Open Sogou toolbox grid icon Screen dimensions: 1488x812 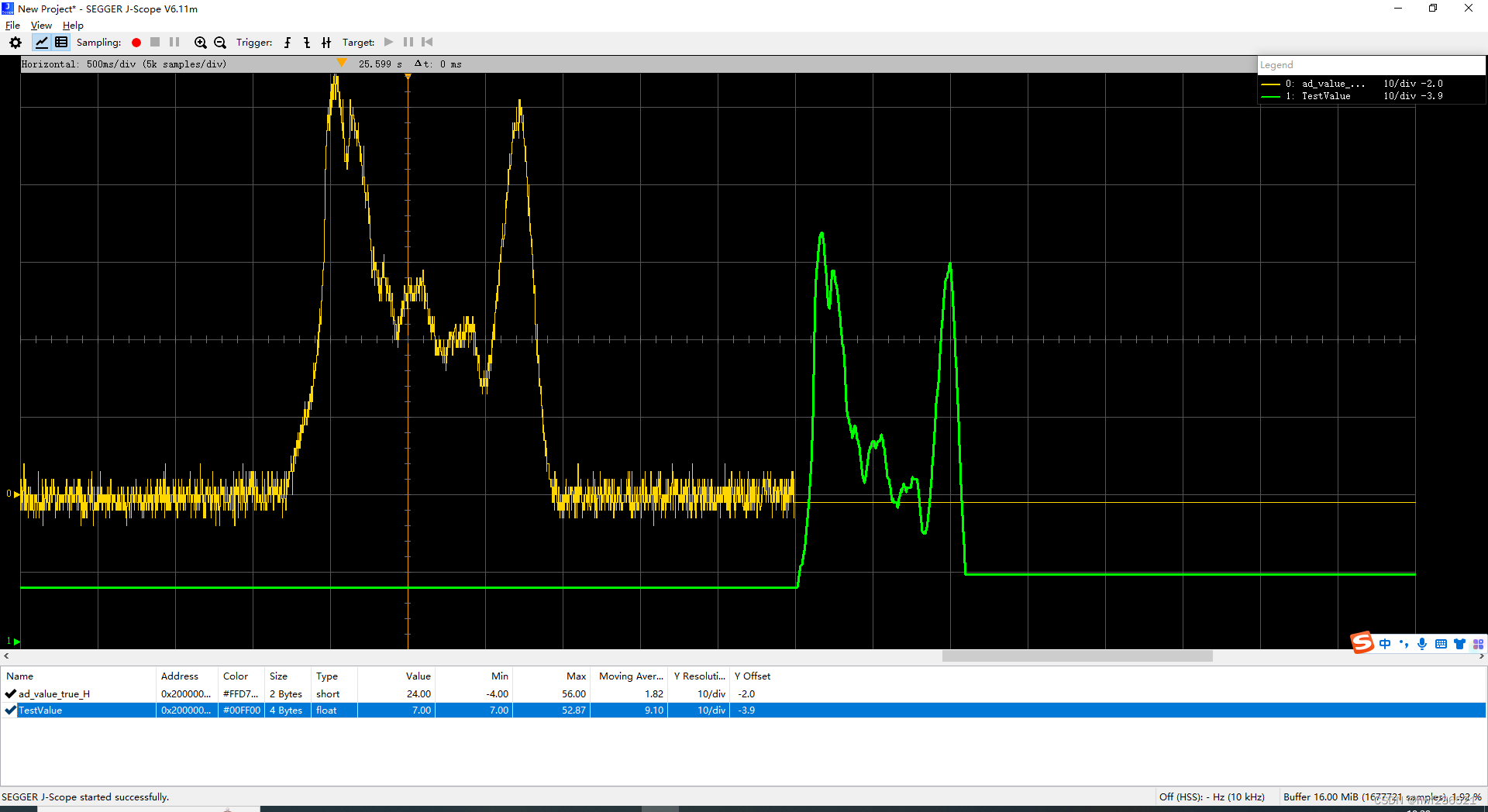click(x=1478, y=644)
